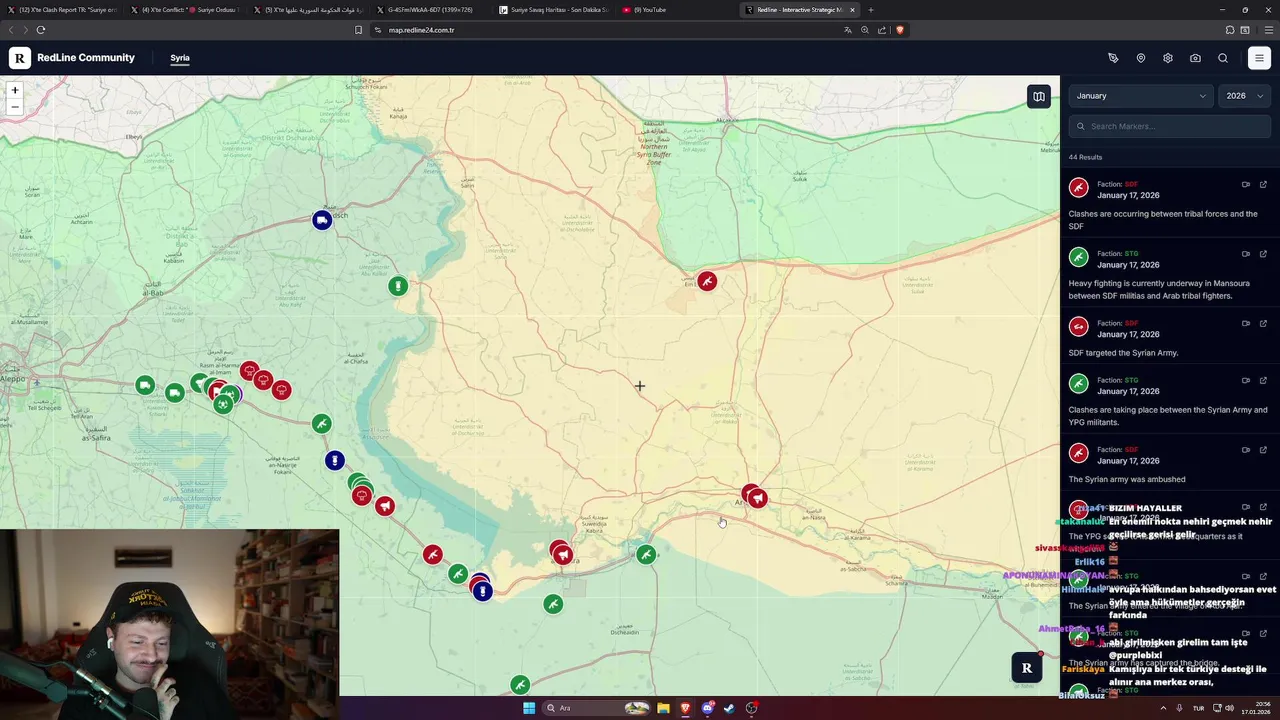The height and width of the screenshot is (720, 1280).
Task: Click the RedLine Community logo link
Action: (x=72, y=58)
